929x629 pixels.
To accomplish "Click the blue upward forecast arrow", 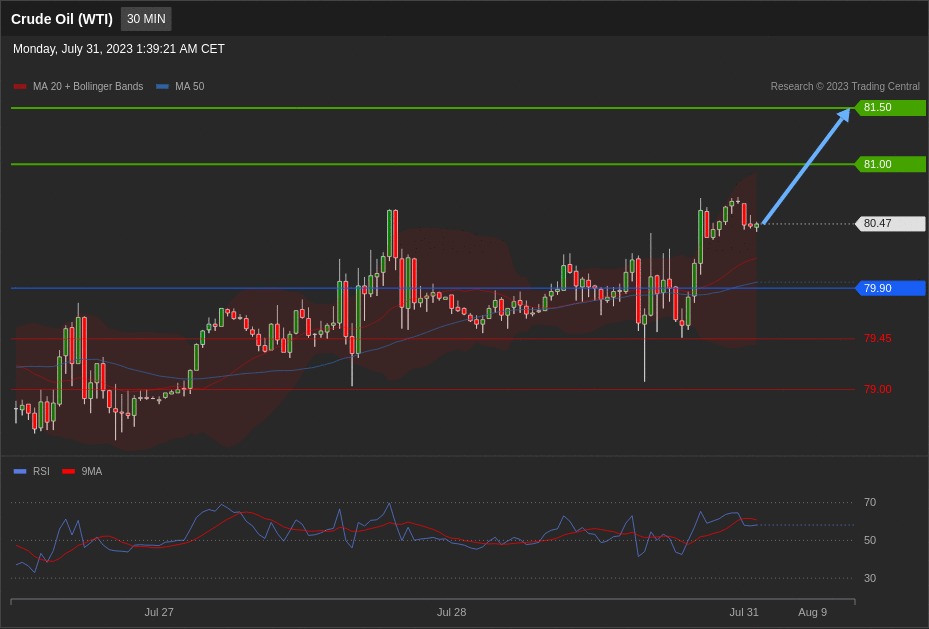I will click(x=805, y=167).
